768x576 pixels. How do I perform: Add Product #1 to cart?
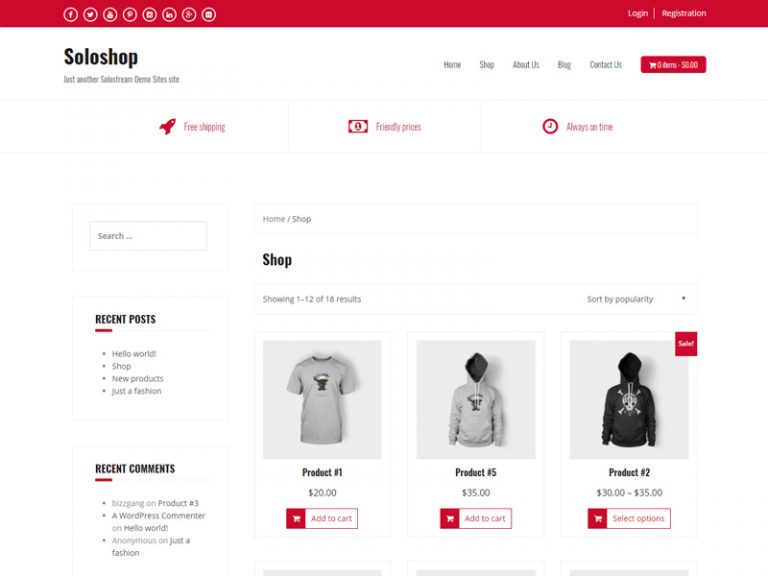(322, 518)
